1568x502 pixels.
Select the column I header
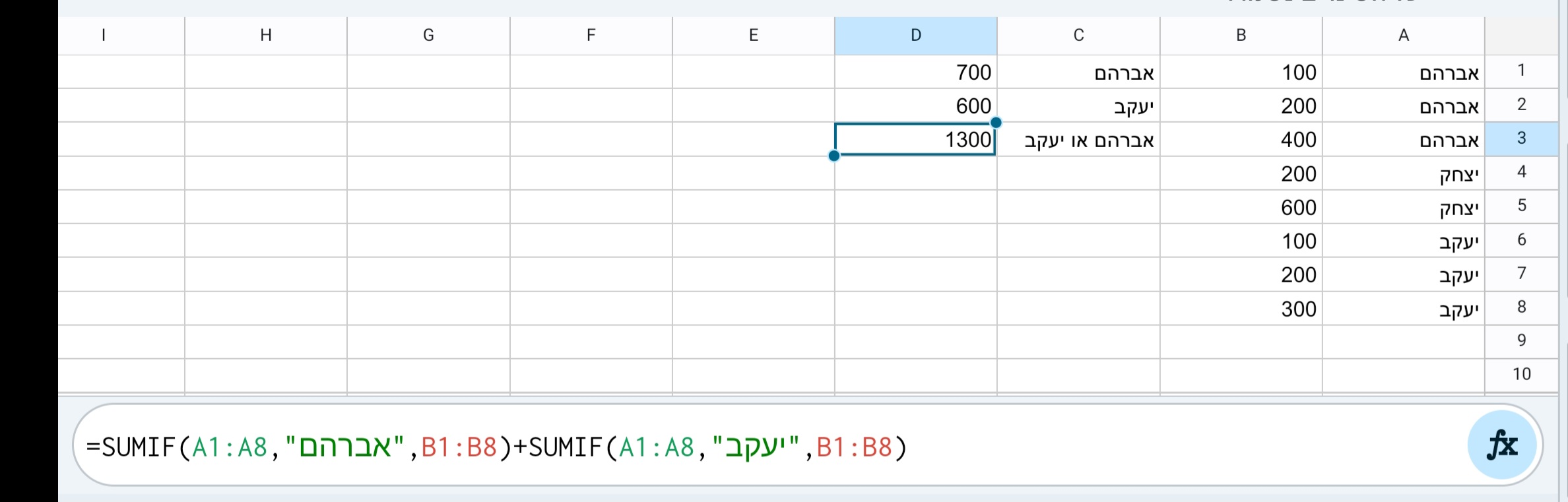coord(104,36)
